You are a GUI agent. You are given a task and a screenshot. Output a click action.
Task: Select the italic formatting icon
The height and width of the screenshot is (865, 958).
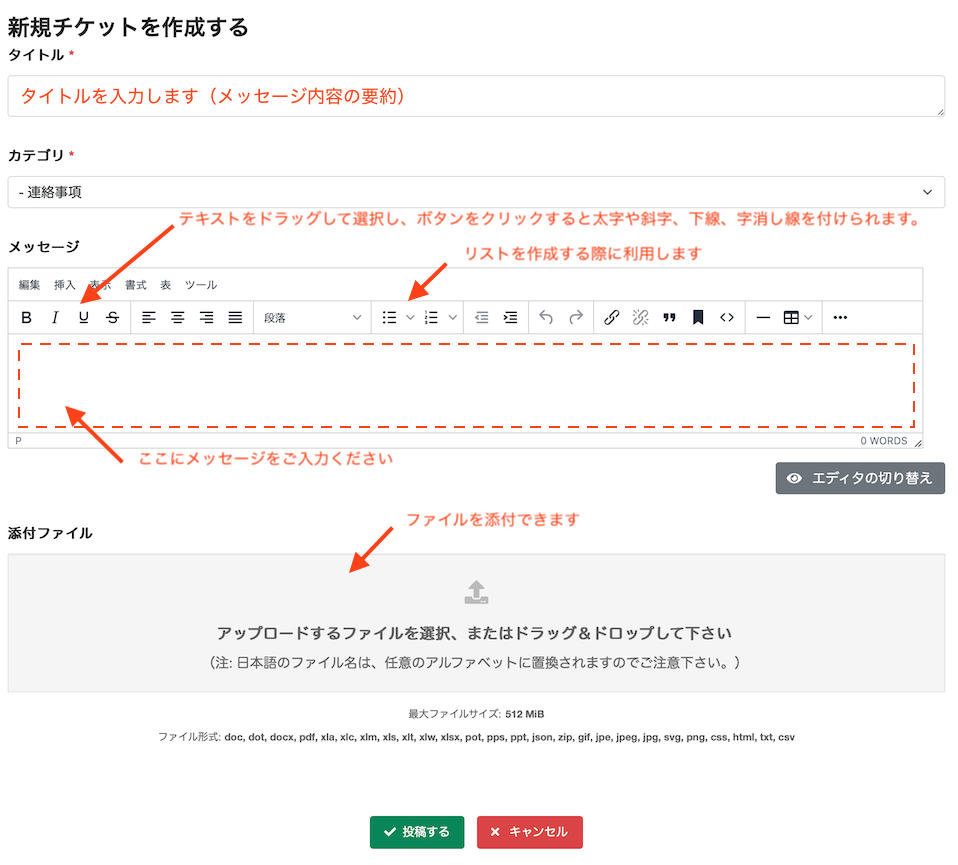pyautogui.click(x=55, y=317)
